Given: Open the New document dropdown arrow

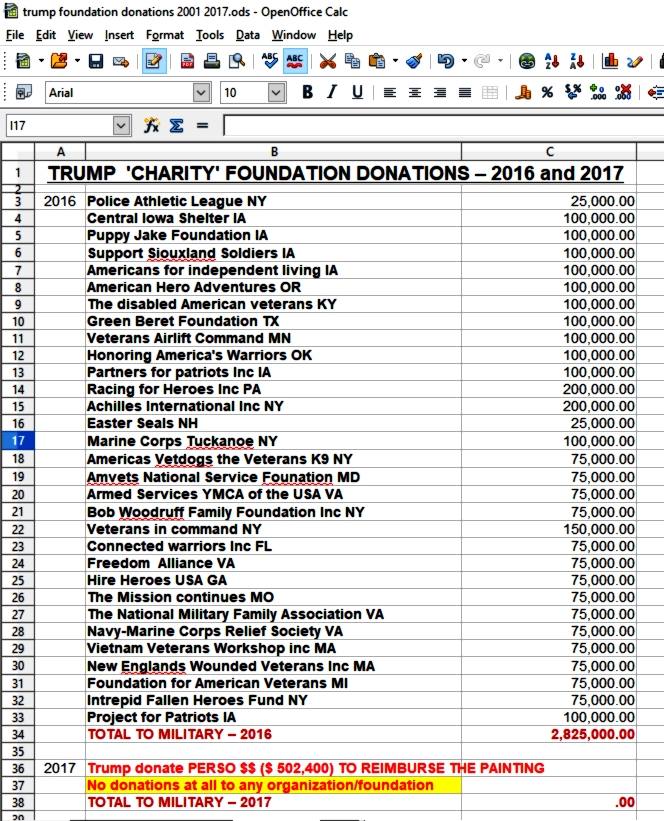Looking at the screenshot, I should (x=41, y=61).
